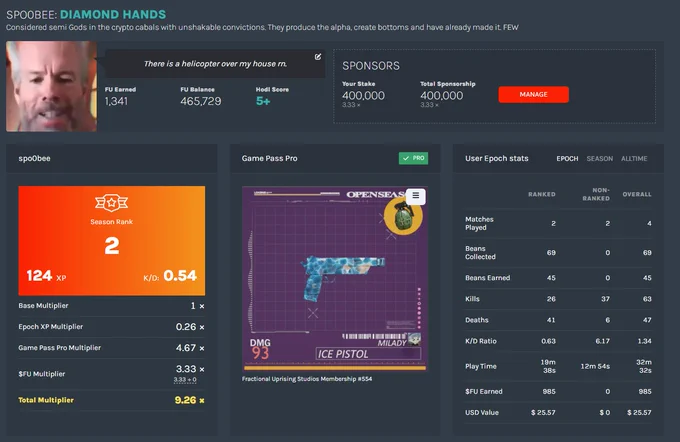The image size is (680, 442).
Task: Click the $FU Multiplier row label
Action: [x=42, y=374]
